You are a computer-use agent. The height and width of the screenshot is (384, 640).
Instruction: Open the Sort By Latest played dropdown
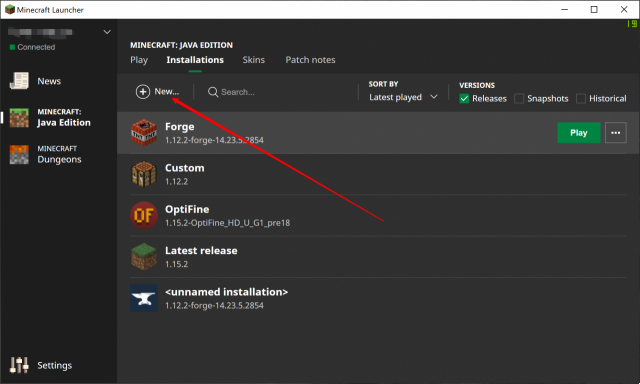click(403, 97)
